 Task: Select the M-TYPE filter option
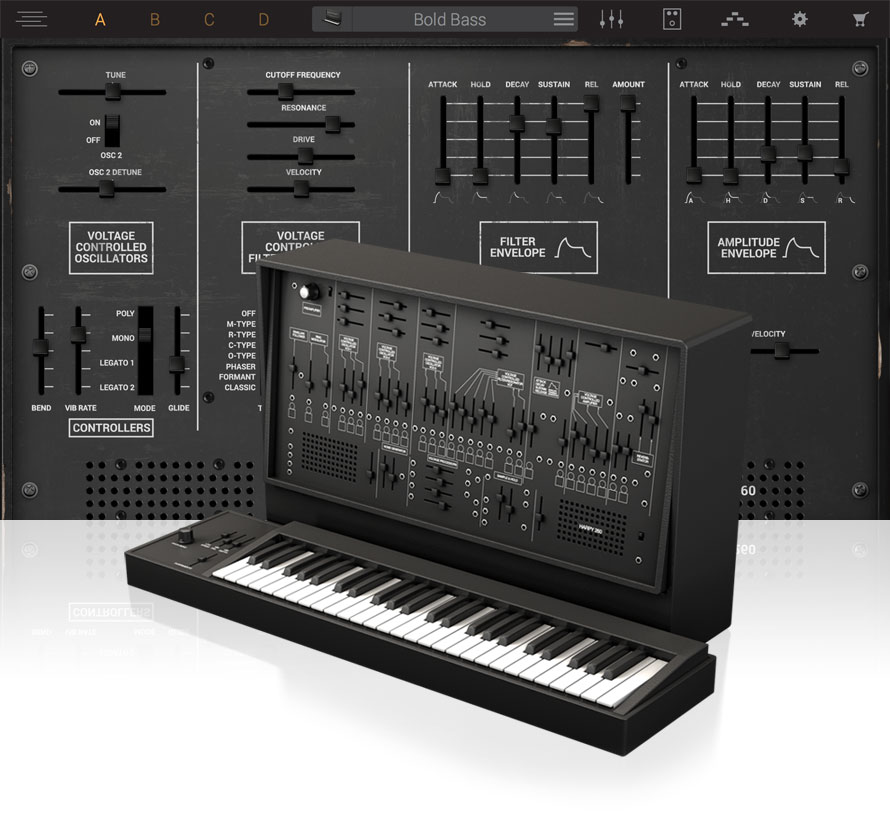pyautogui.click(x=241, y=324)
